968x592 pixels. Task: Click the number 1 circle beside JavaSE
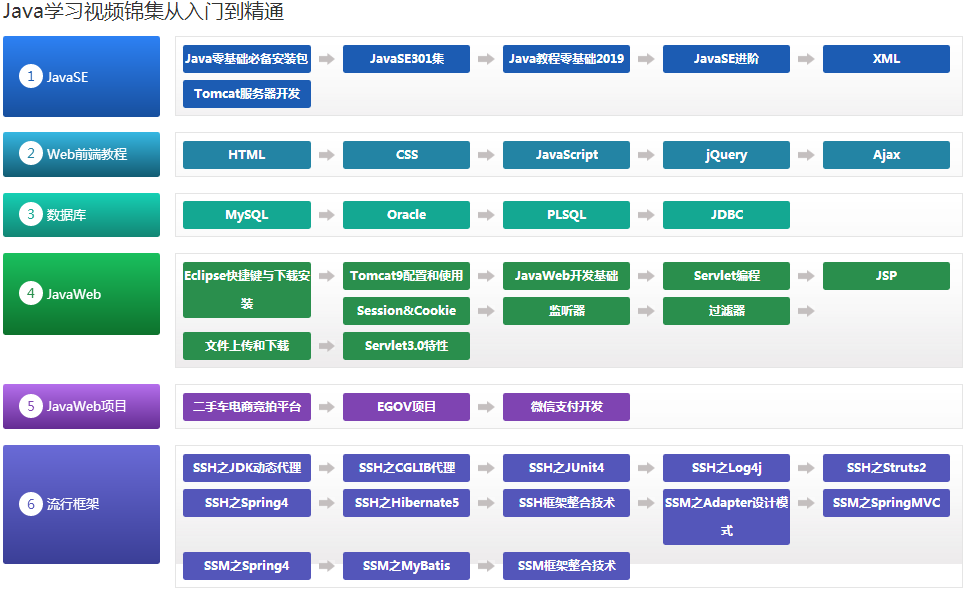tap(31, 77)
